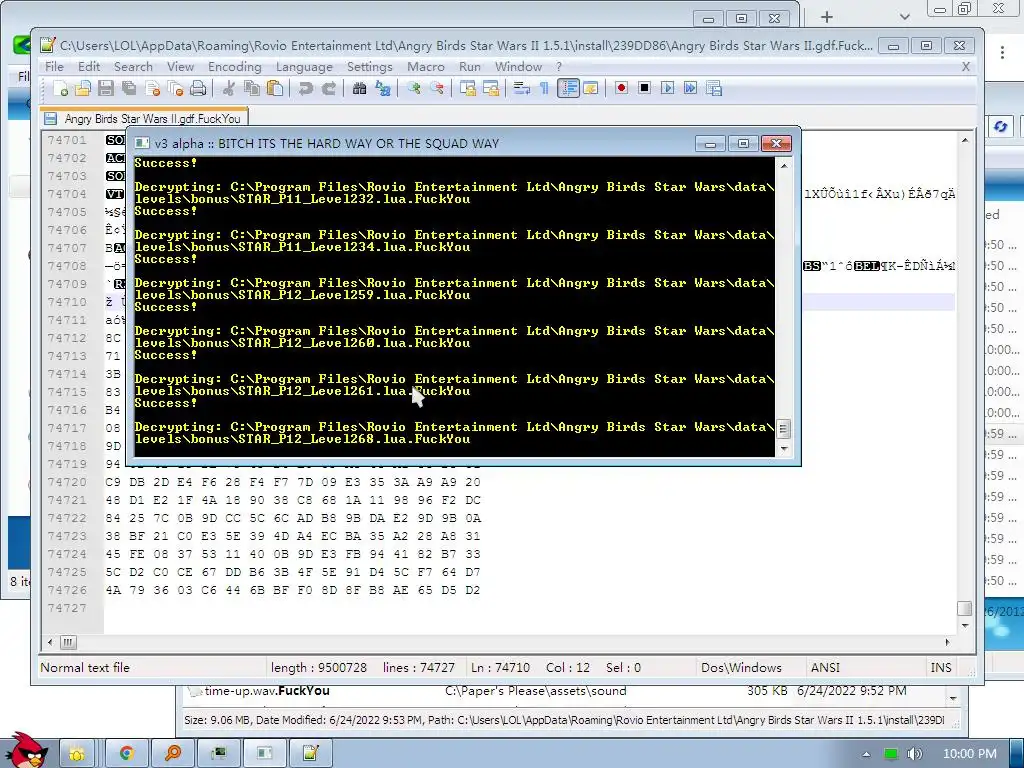The height and width of the screenshot is (768, 1024).
Task: Click the Close All documents icon
Action: pyautogui.click(x=176, y=88)
